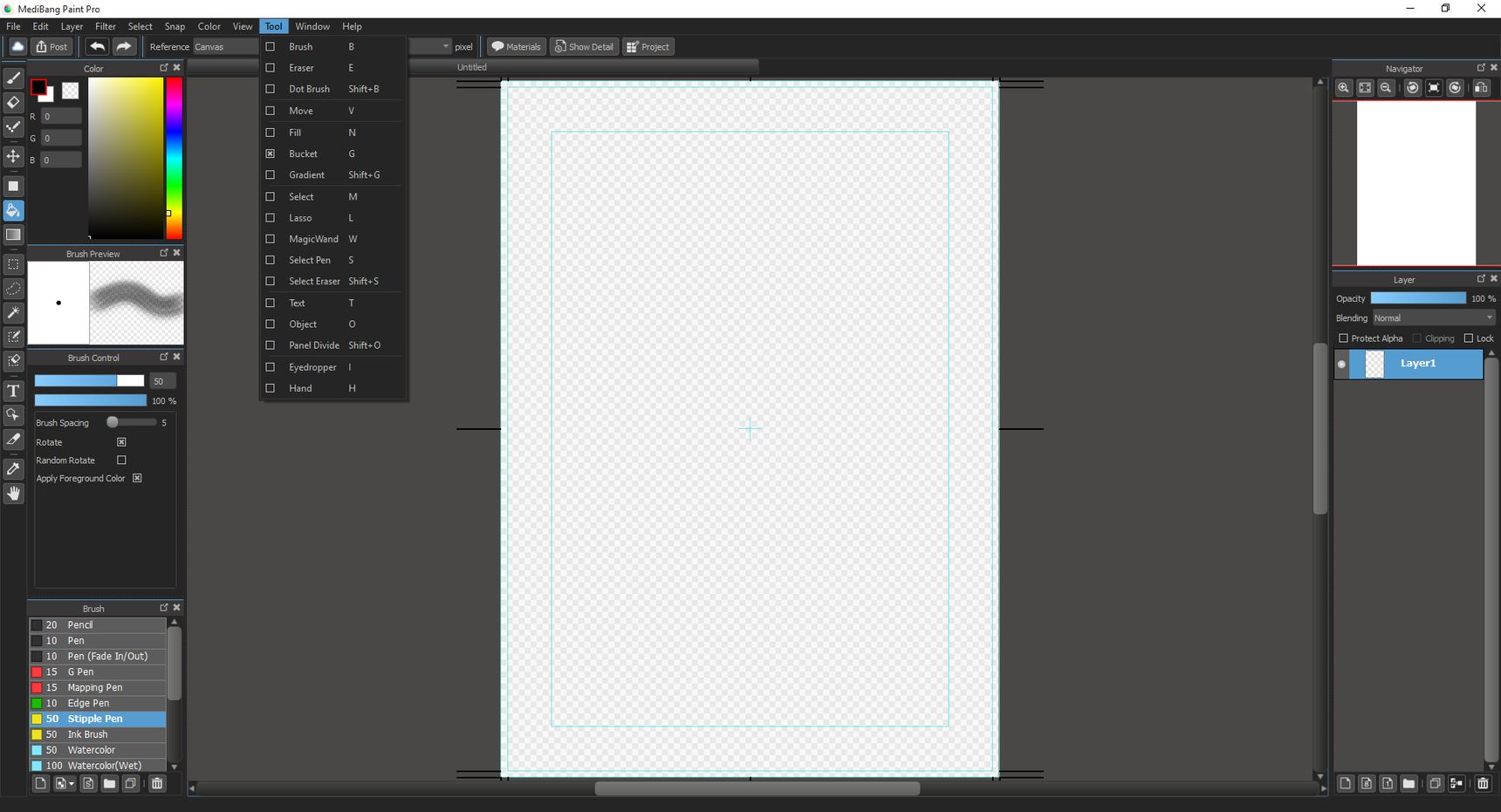This screenshot has height=812, width=1501.
Task: Enable the layer Lock checkbox
Action: point(1468,338)
